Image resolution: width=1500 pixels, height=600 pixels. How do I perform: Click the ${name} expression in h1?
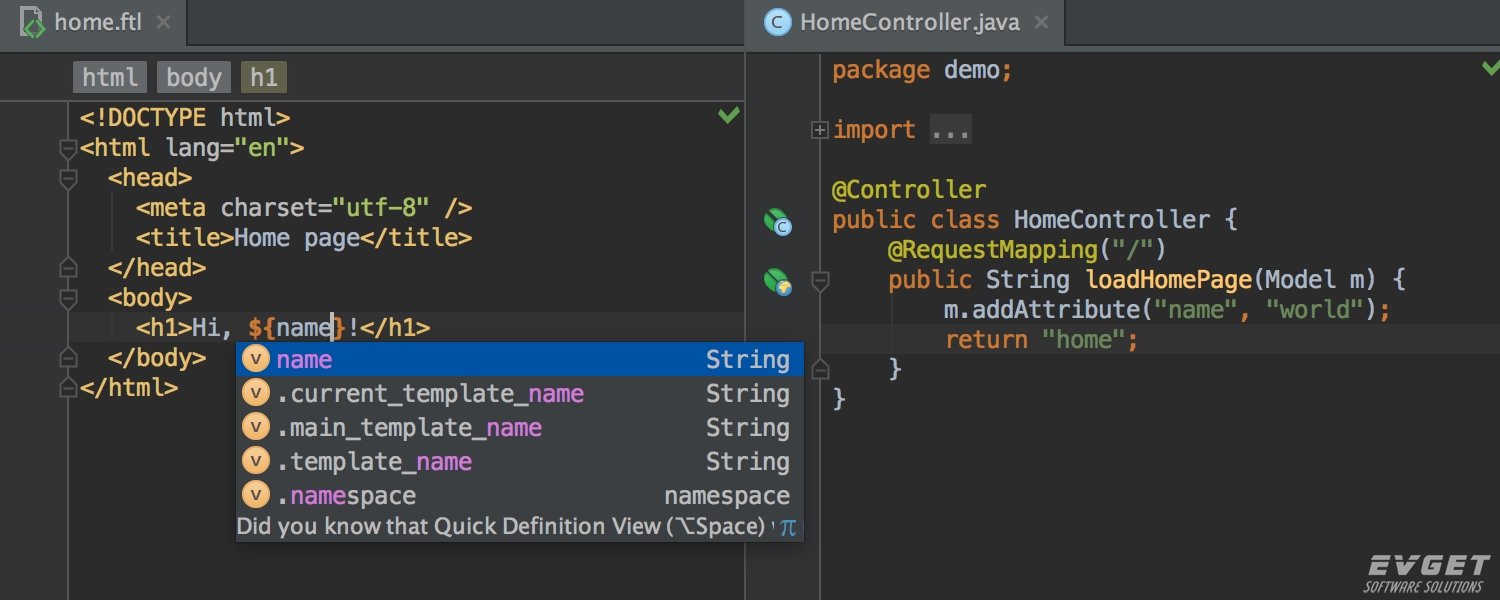[298, 328]
